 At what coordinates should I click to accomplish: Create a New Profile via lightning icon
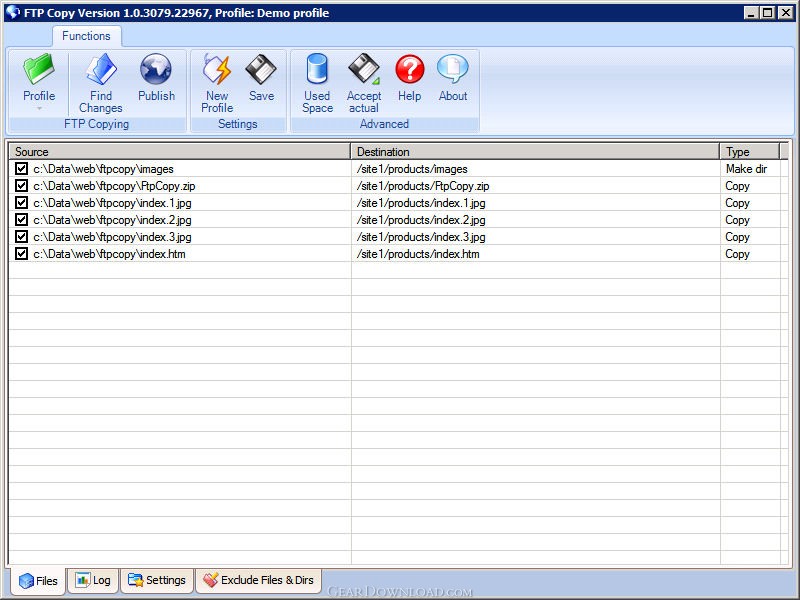click(x=217, y=69)
